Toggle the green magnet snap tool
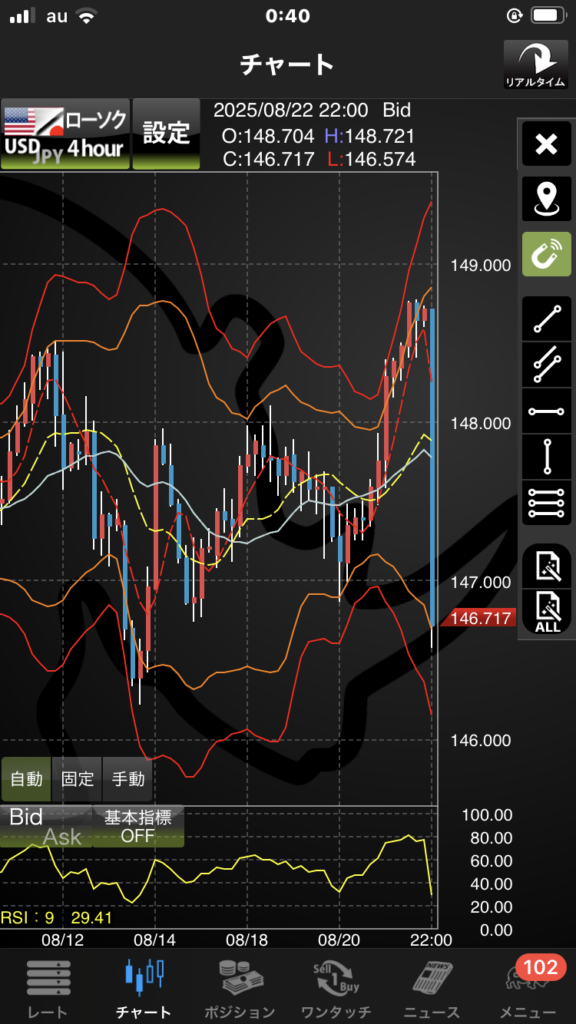 (x=546, y=253)
